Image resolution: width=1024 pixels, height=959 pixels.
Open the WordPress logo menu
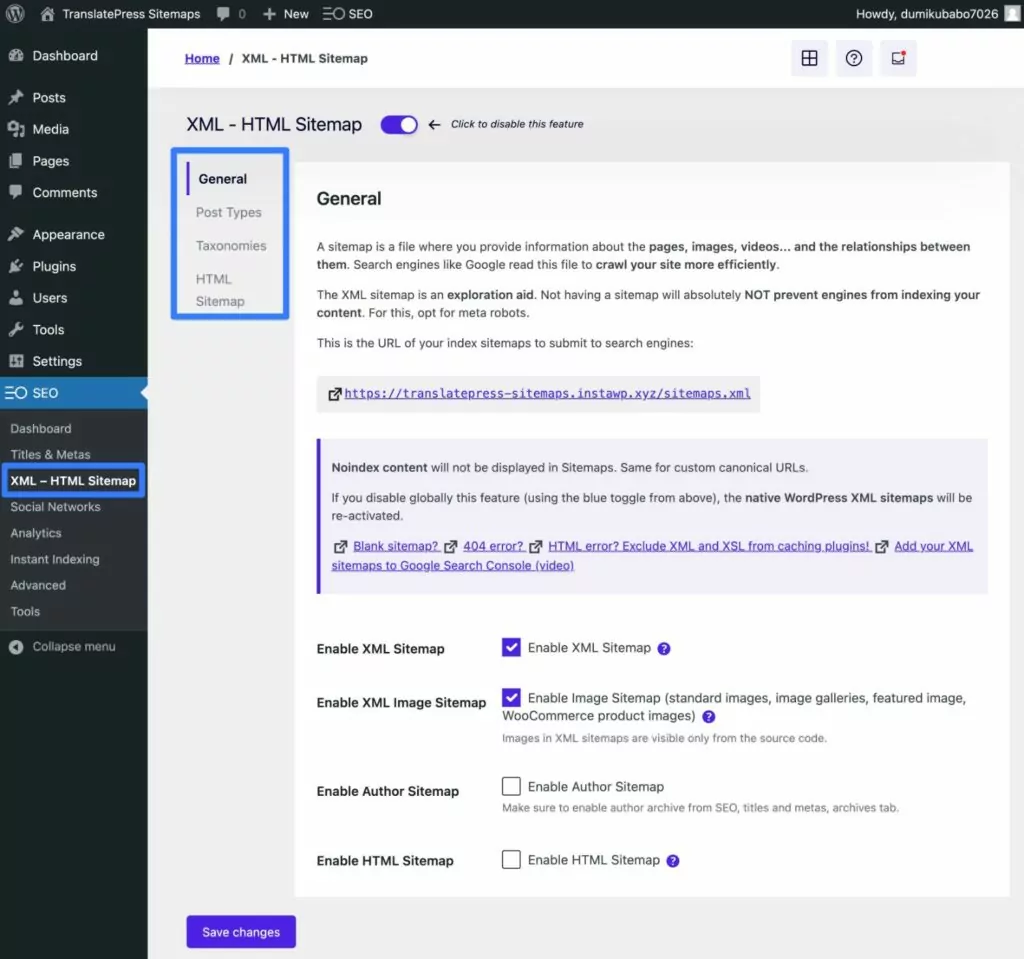tap(15, 14)
